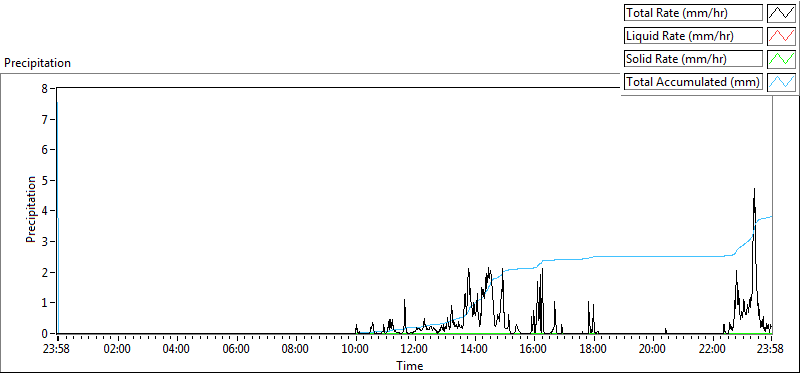Click the 16:00 x-axis time label
The height and width of the screenshot is (373, 800).
point(533,350)
